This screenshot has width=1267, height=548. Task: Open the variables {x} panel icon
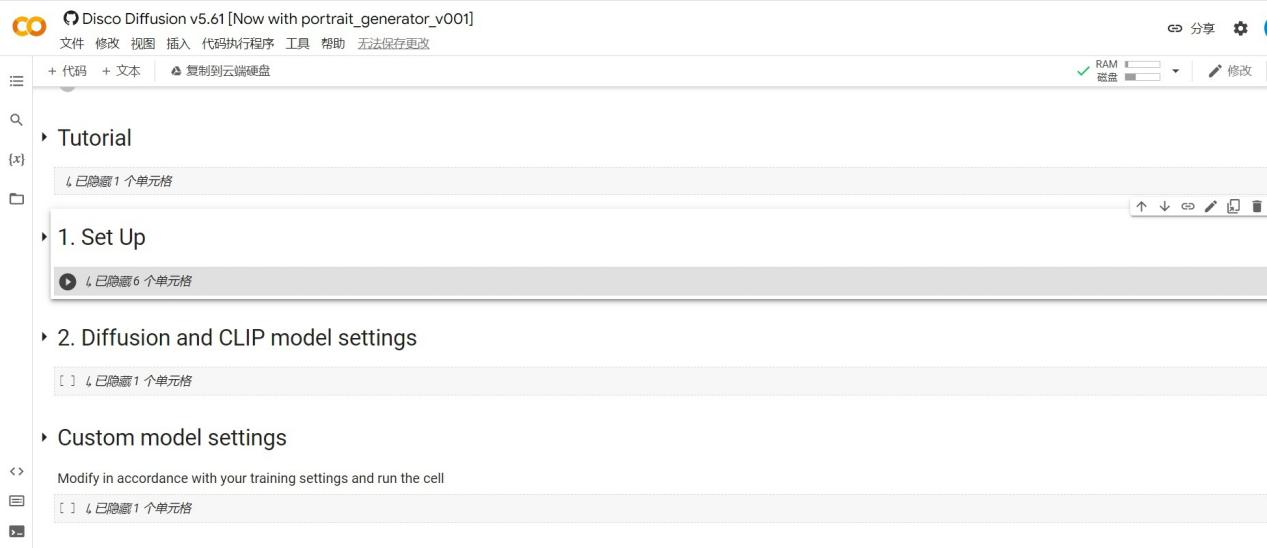pyautogui.click(x=16, y=159)
